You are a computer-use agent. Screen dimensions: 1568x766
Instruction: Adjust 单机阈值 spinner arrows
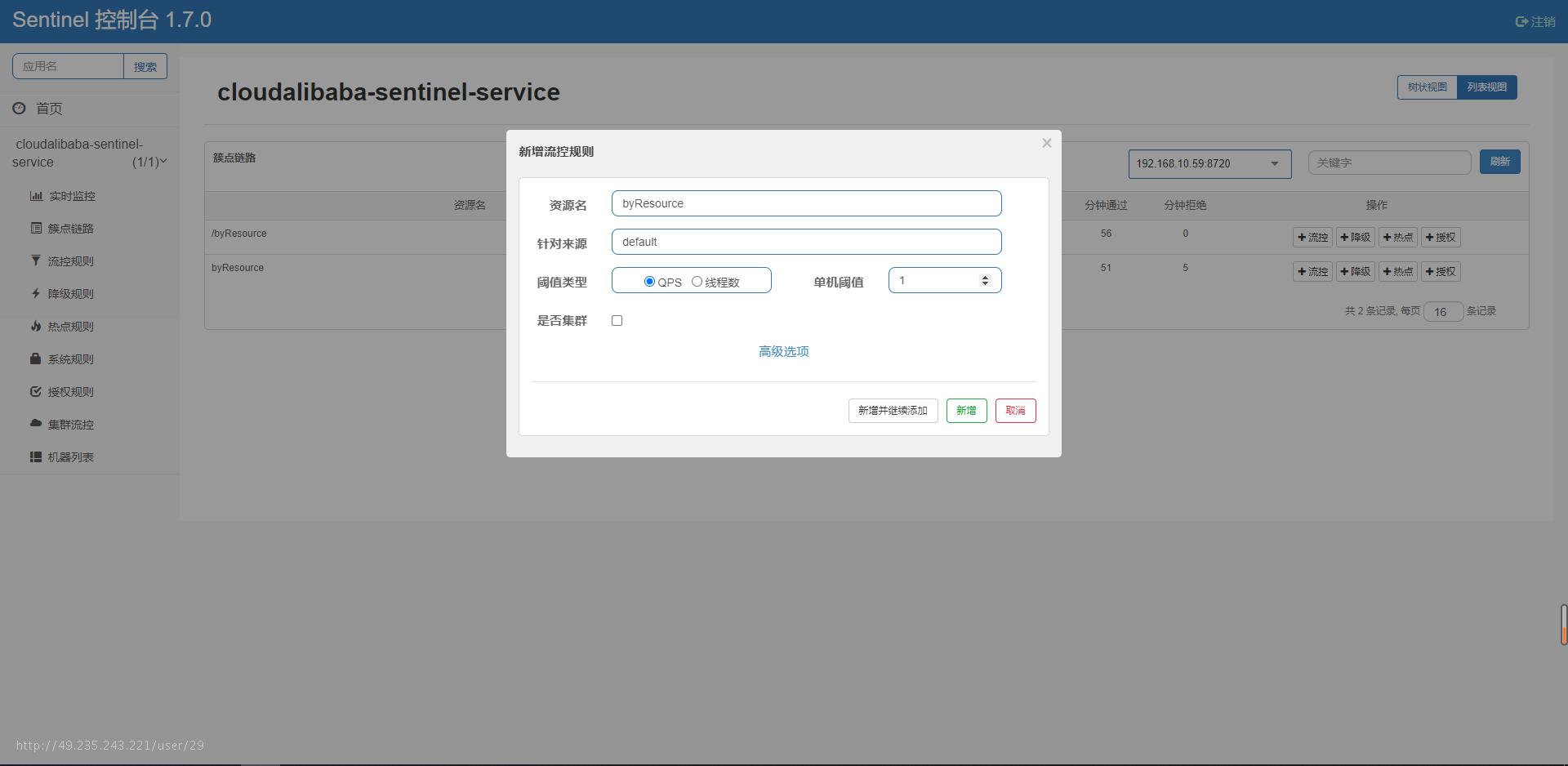pos(985,280)
